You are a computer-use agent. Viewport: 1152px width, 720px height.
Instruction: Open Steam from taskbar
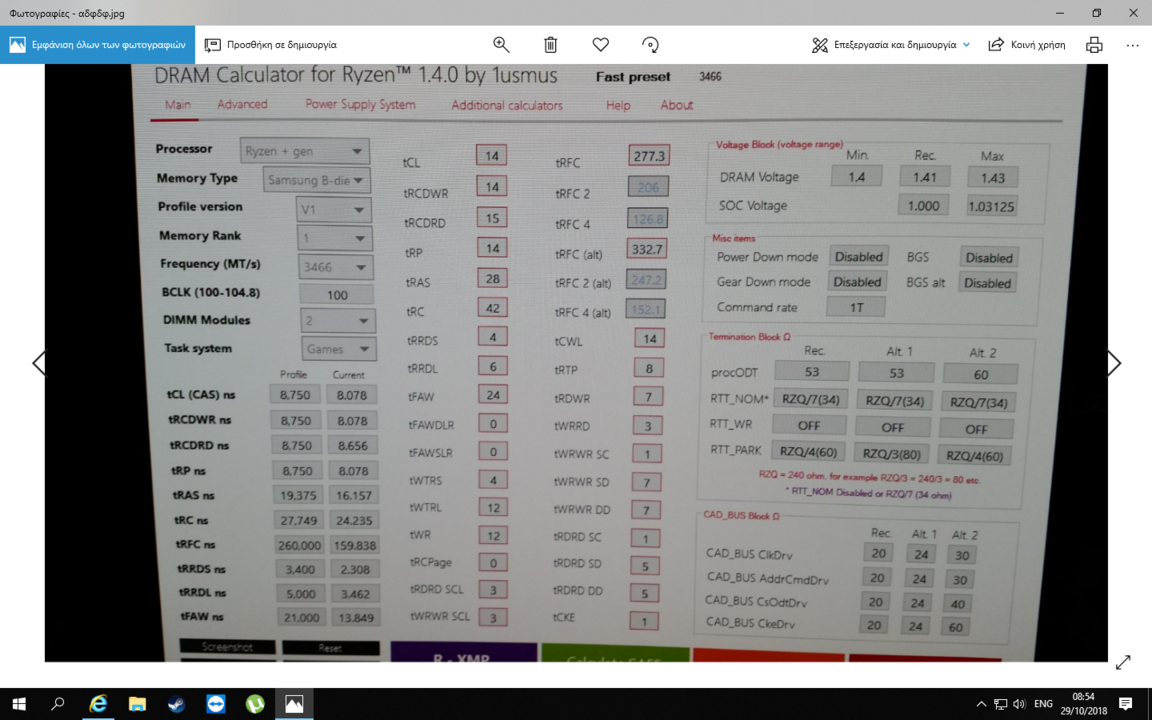coord(176,704)
